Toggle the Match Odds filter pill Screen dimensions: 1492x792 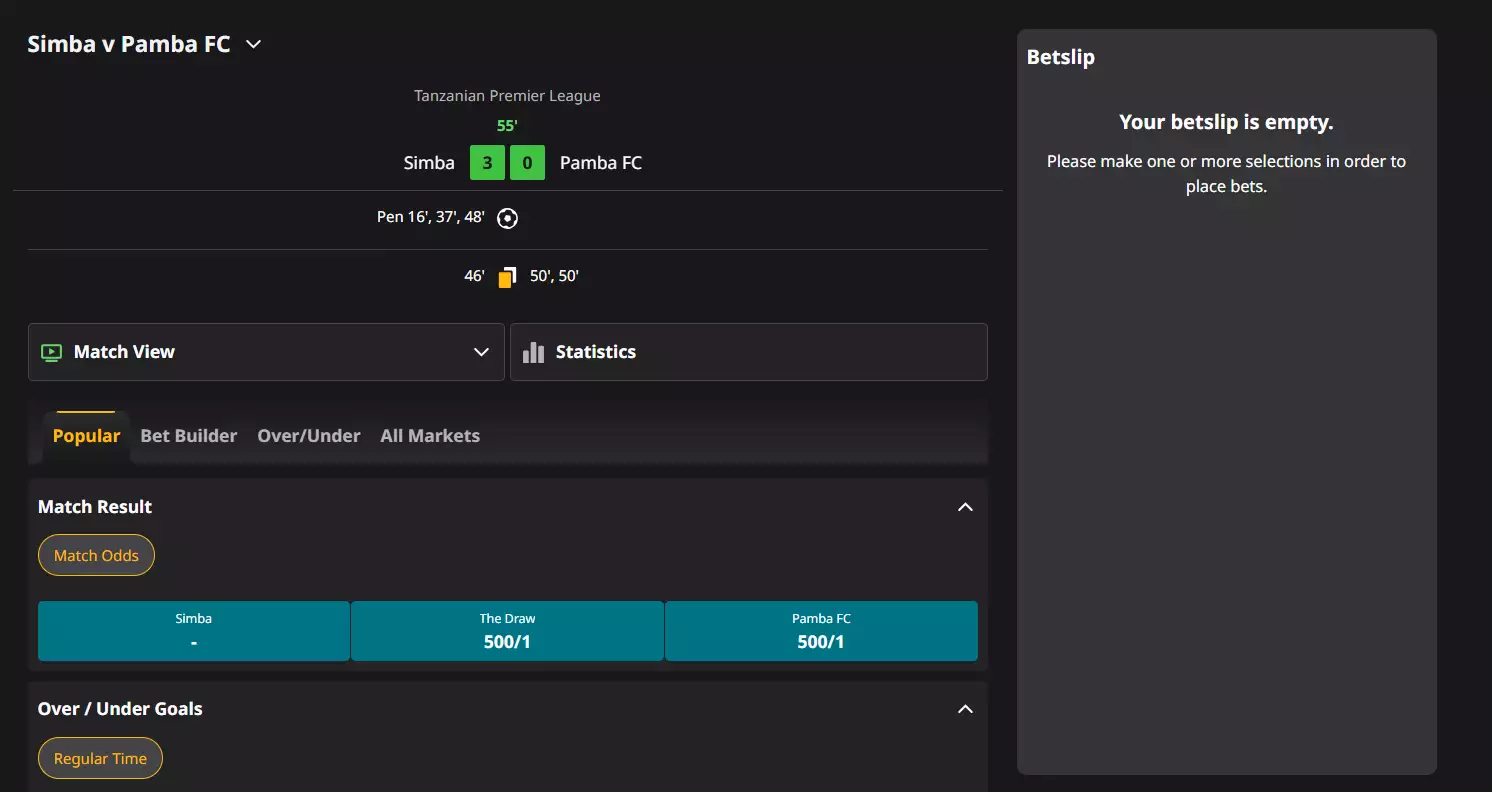tap(96, 556)
